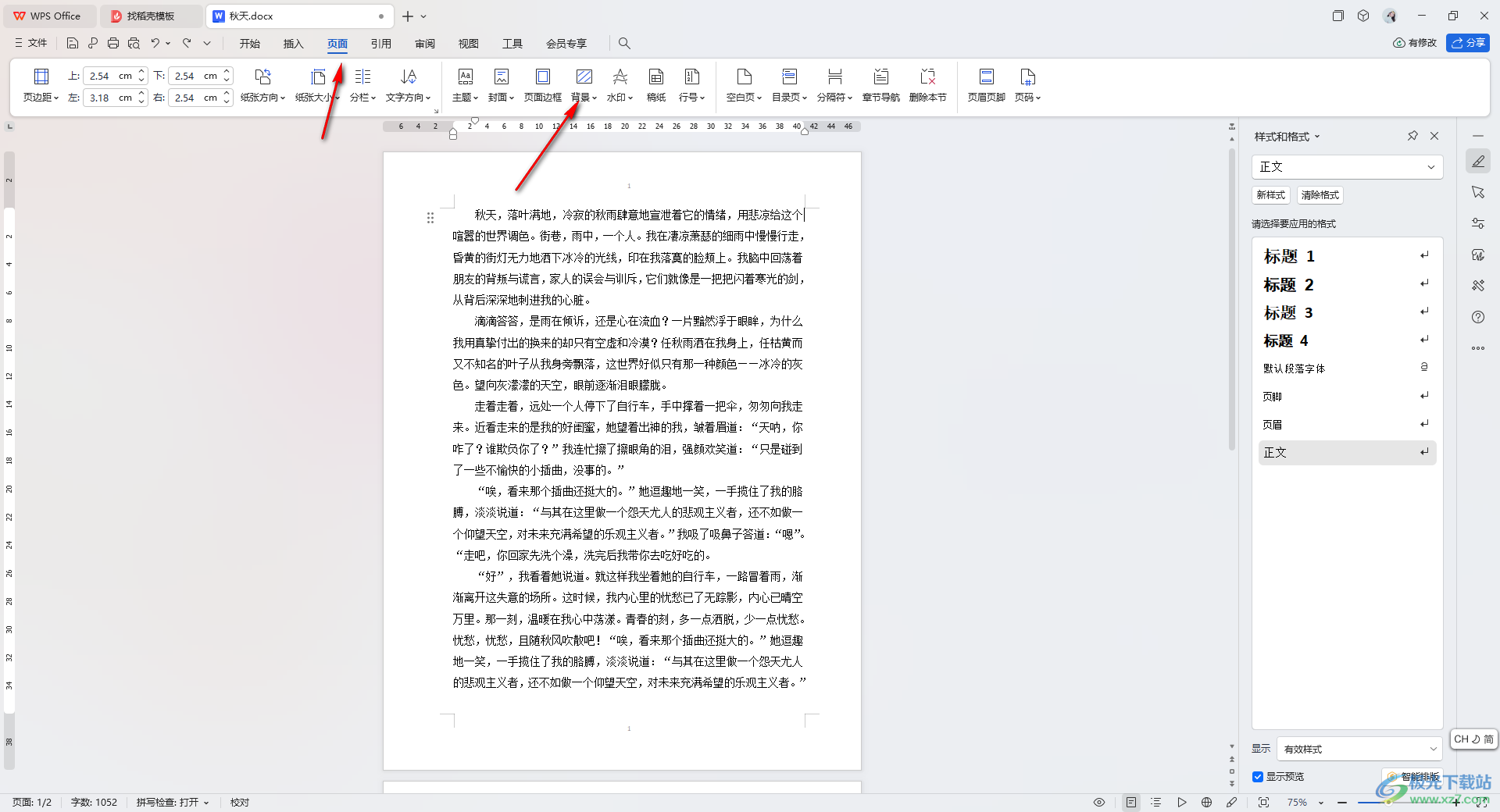
Task: Toggle full screen mode in the status bar
Action: pos(1481,802)
